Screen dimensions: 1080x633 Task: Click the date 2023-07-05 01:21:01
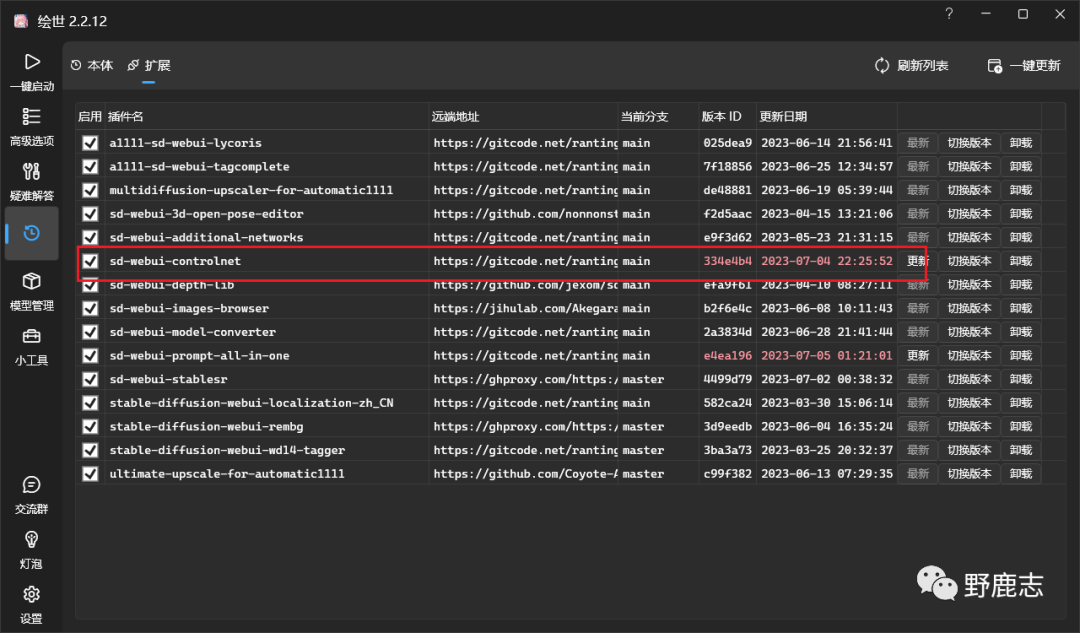(x=827, y=355)
